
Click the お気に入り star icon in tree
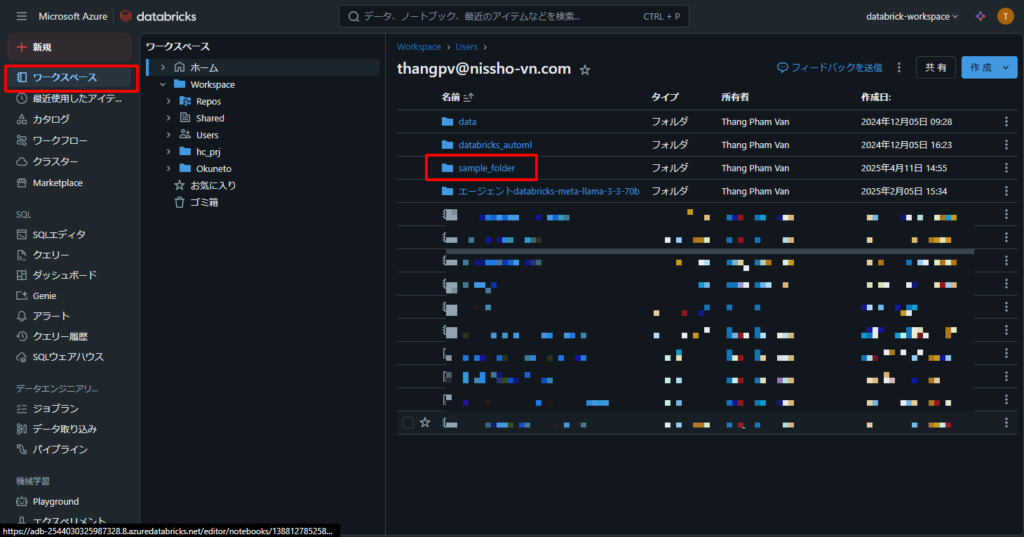click(x=180, y=186)
